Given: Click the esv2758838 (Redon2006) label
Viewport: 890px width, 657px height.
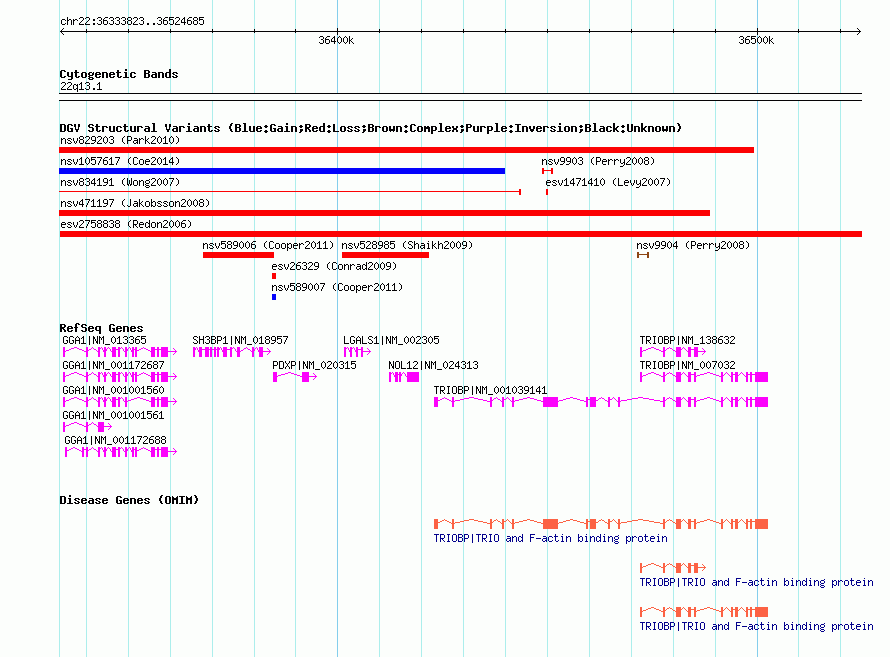Looking at the screenshot, I should click(126, 224).
